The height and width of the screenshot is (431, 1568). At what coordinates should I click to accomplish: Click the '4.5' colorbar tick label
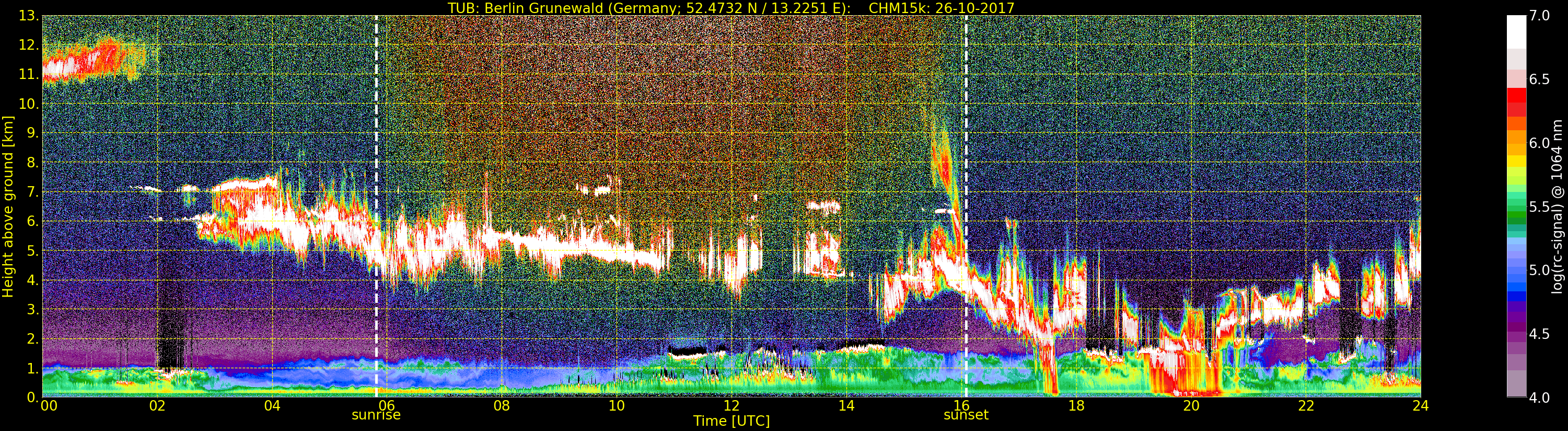pyautogui.click(x=1539, y=334)
